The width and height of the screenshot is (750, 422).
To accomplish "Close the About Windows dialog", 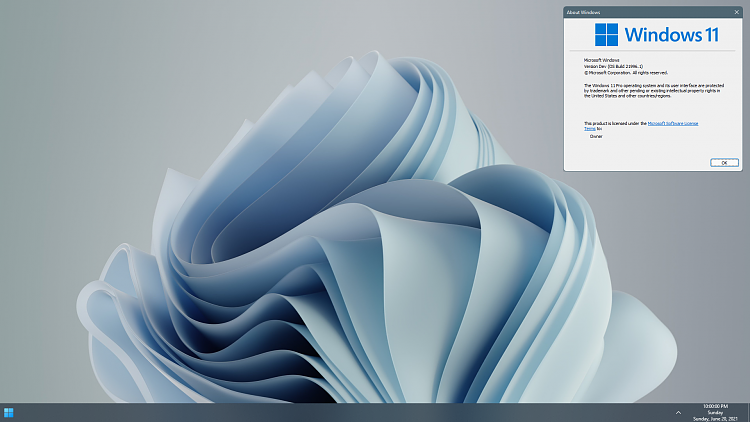I will [x=737, y=12].
